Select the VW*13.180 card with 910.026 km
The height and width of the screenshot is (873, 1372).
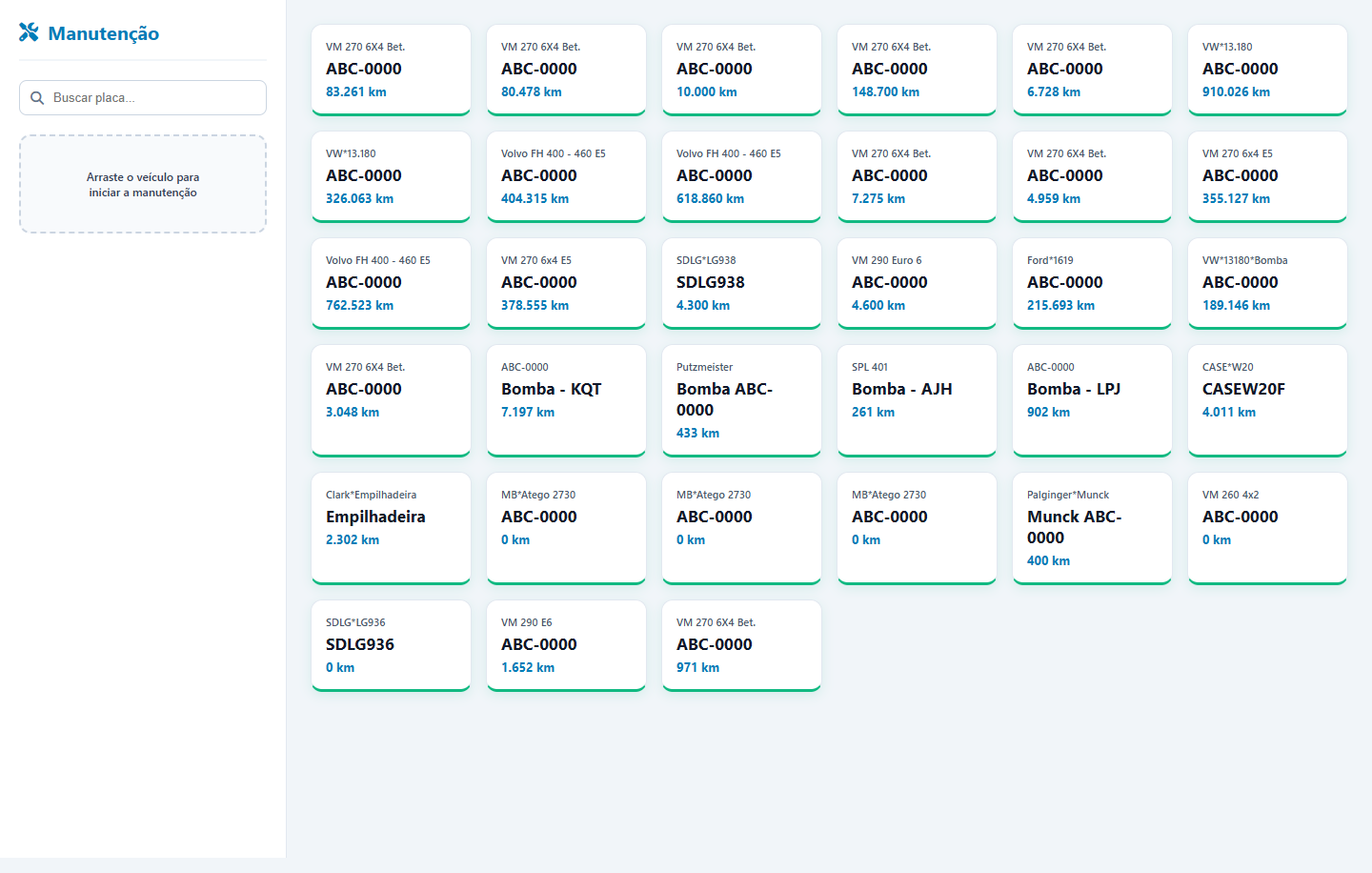(1267, 71)
